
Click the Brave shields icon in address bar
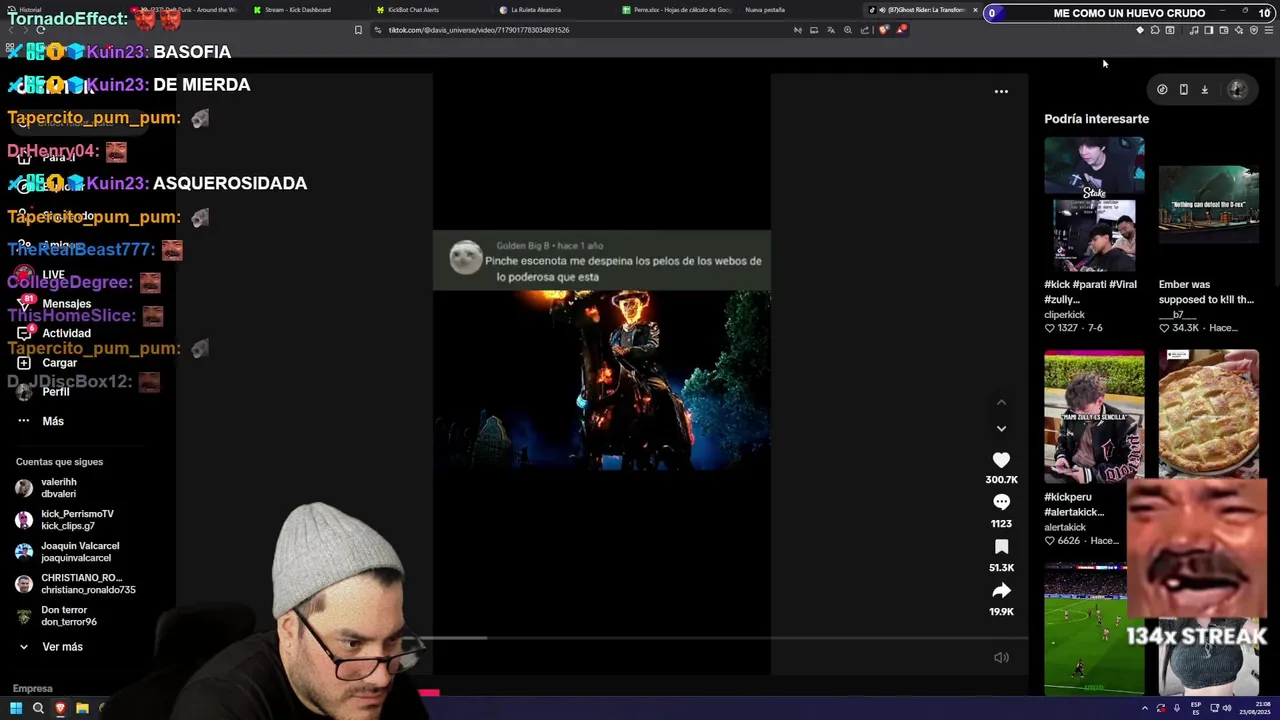click(x=884, y=30)
